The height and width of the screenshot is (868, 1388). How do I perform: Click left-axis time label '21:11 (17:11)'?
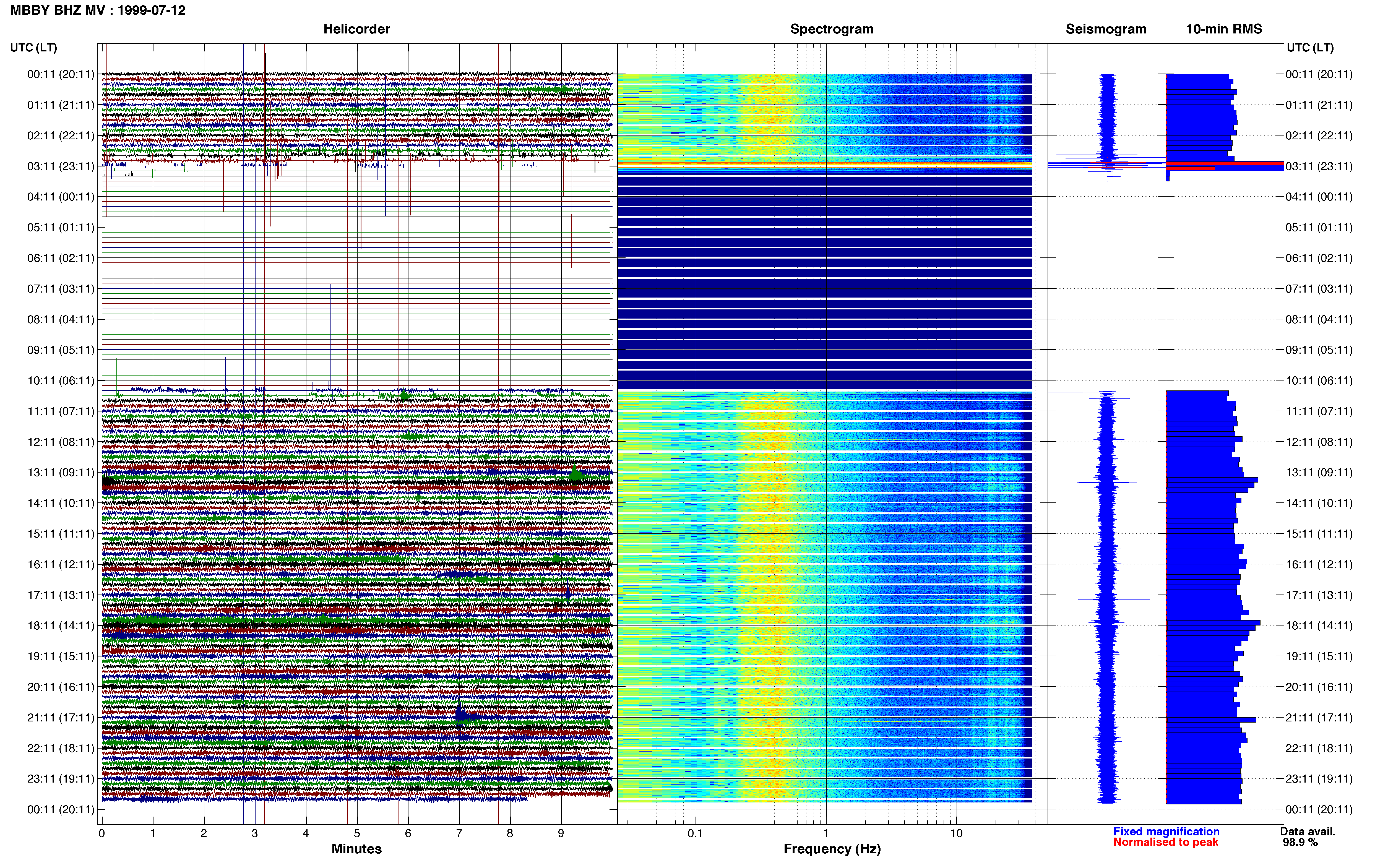click(61, 718)
